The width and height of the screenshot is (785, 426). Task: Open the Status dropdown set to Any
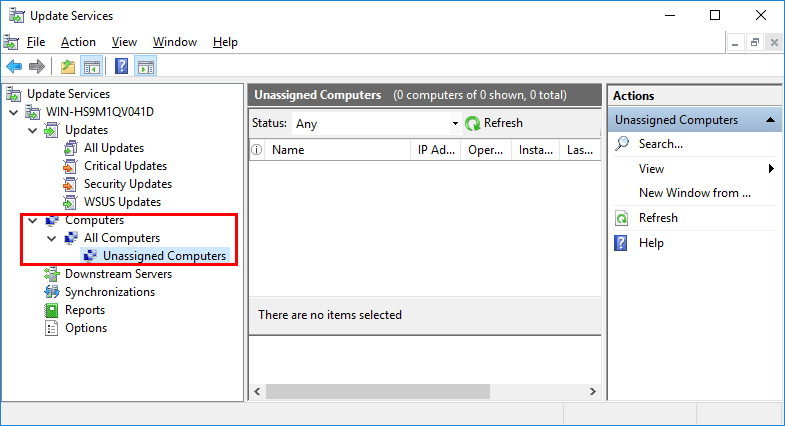point(375,124)
